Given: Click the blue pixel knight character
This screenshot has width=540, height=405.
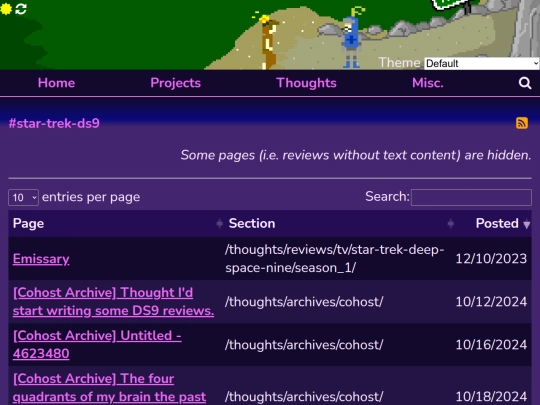Looking at the screenshot, I should (x=351, y=41).
